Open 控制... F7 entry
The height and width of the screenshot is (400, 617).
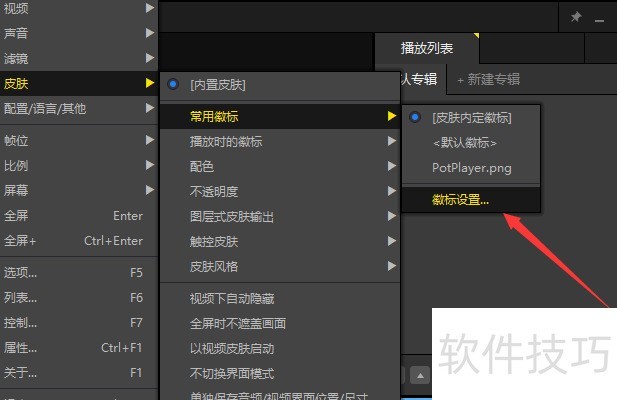click(79, 323)
